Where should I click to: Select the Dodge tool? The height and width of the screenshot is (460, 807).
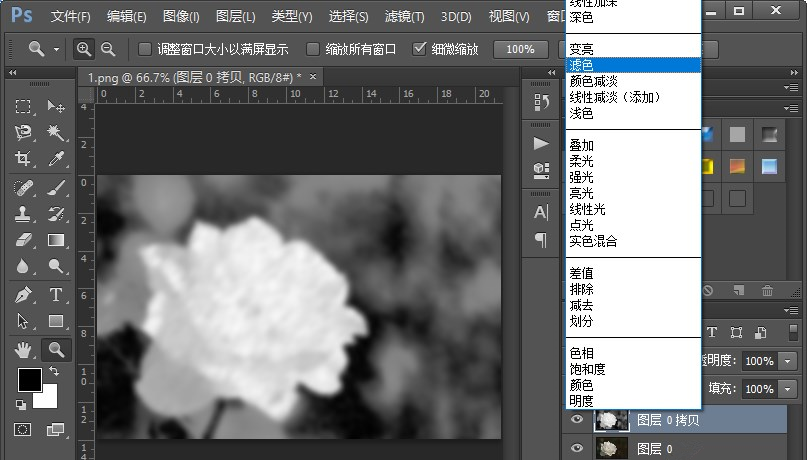point(56,266)
